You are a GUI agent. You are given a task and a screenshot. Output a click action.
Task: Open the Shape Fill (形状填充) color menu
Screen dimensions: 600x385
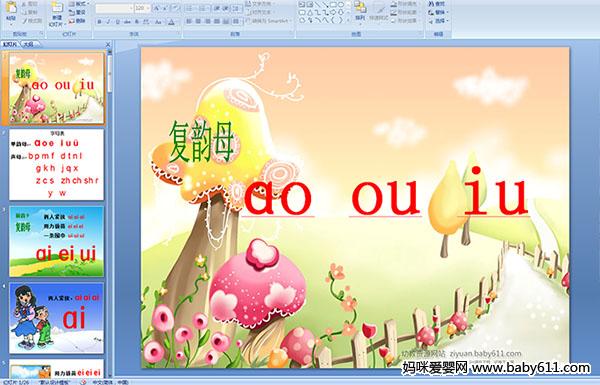click(x=404, y=4)
